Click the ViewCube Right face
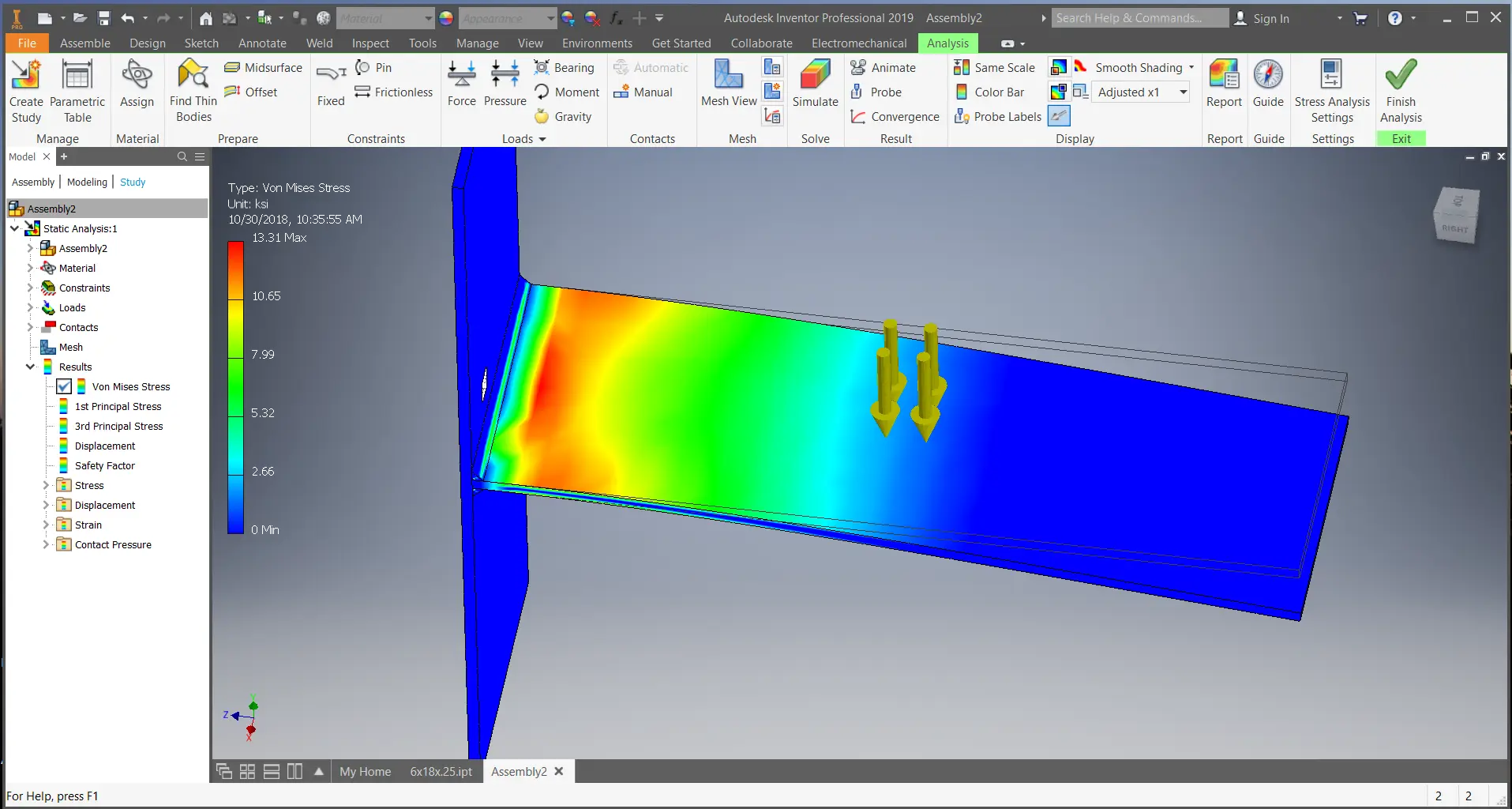Screen dimensions: 1512x809 pos(1454,229)
